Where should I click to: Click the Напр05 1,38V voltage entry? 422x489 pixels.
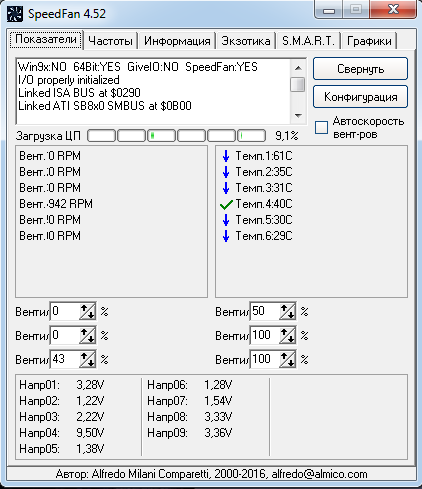62,449
